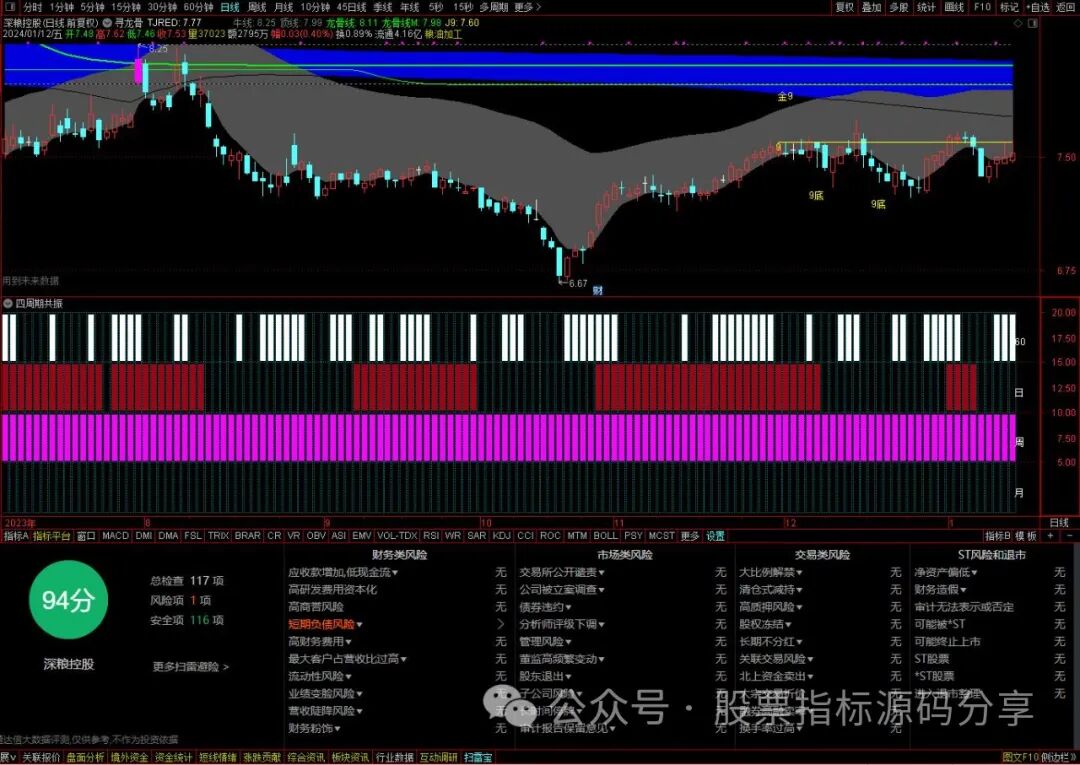The height and width of the screenshot is (765, 1080).
Task: Click the small circle icon next to 深粮控股 title
Action: coord(107,23)
